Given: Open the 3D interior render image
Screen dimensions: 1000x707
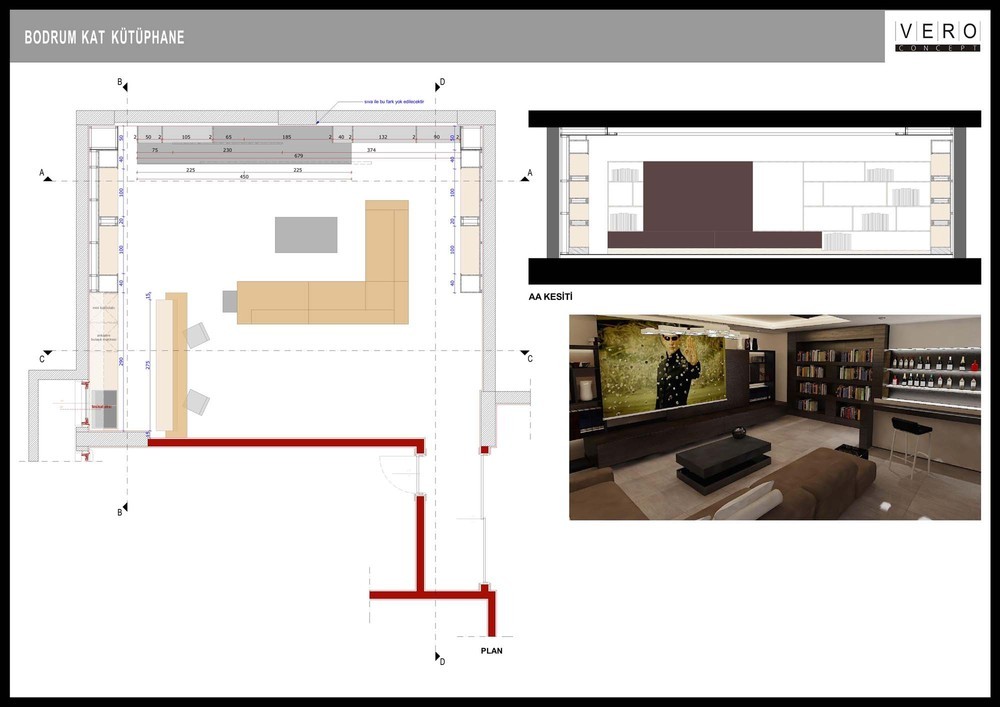Looking at the screenshot, I should click(774, 417).
